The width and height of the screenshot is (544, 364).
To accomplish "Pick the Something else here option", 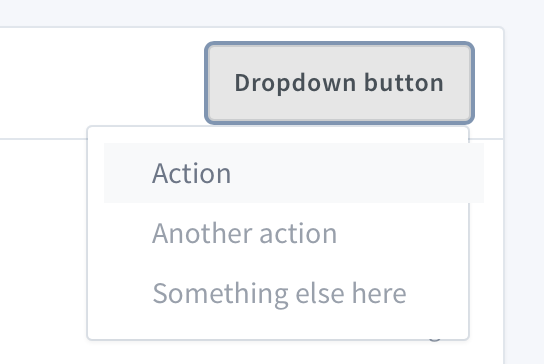I will [x=294, y=293].
